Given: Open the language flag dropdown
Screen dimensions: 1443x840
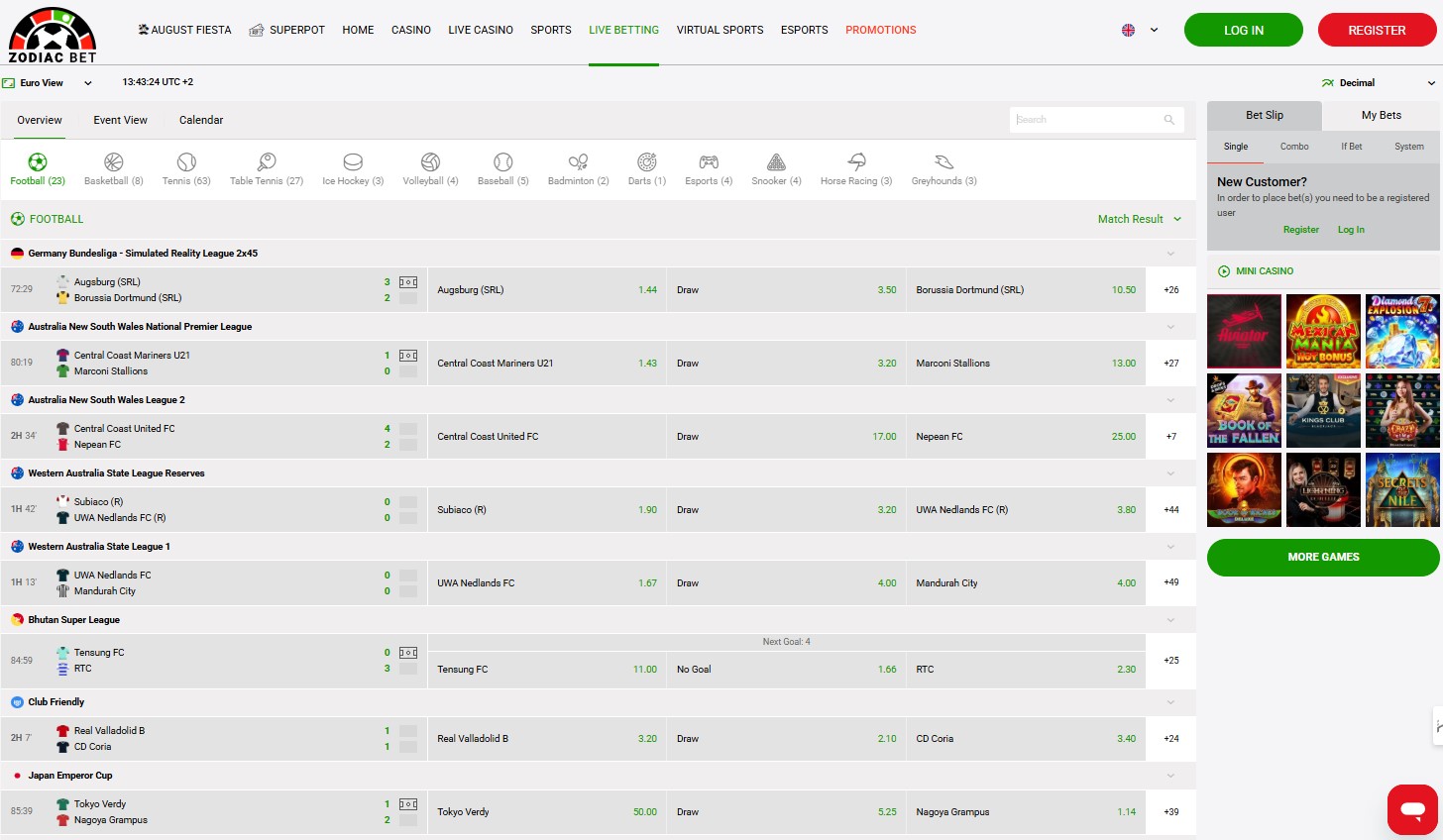Looking at the screenshot, I should (1140, 30).
